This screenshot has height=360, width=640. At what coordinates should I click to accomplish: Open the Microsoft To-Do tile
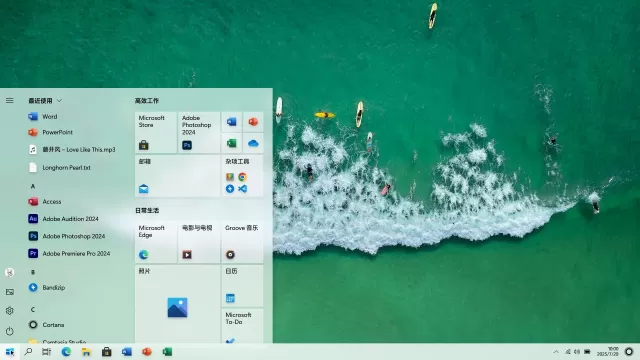pos(242,326)
